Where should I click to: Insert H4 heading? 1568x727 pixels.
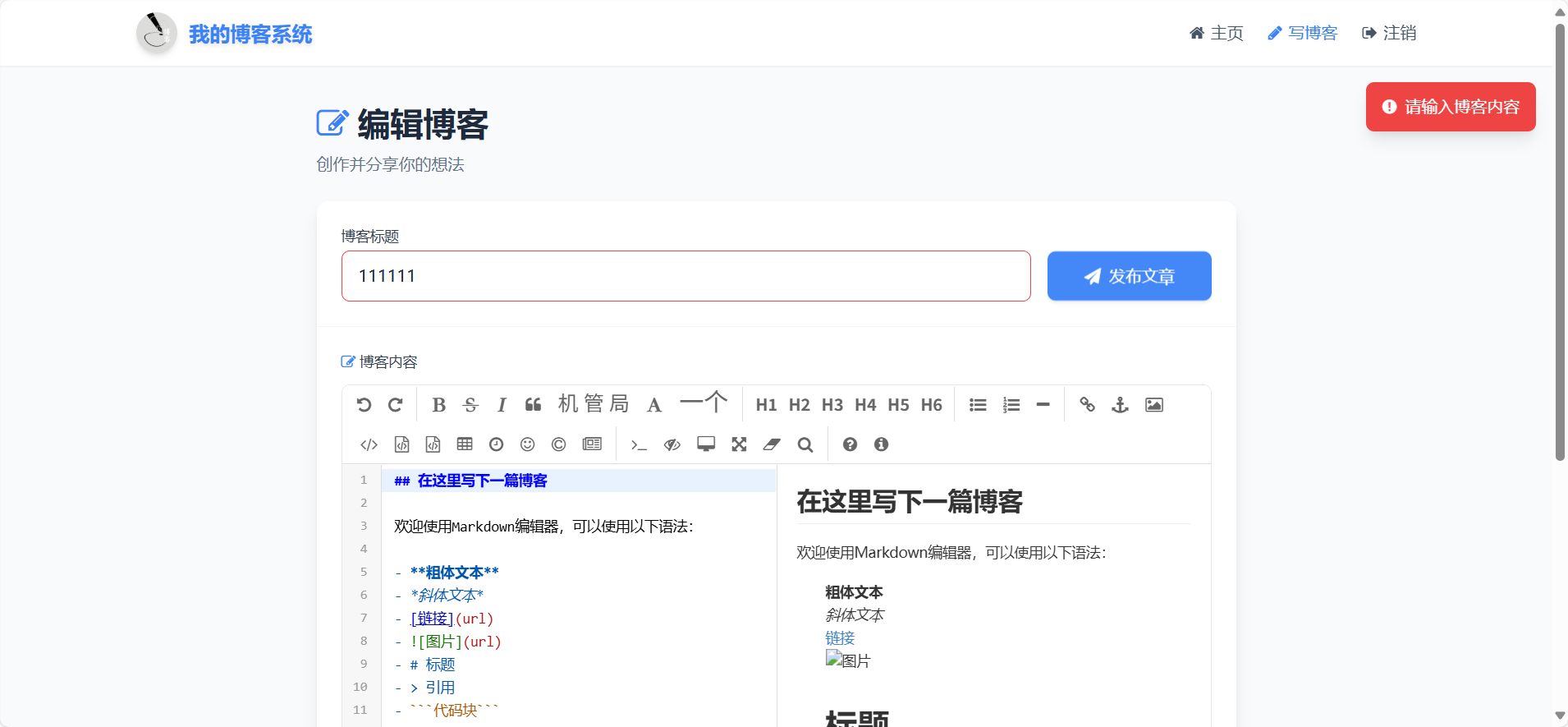[865, 405]
